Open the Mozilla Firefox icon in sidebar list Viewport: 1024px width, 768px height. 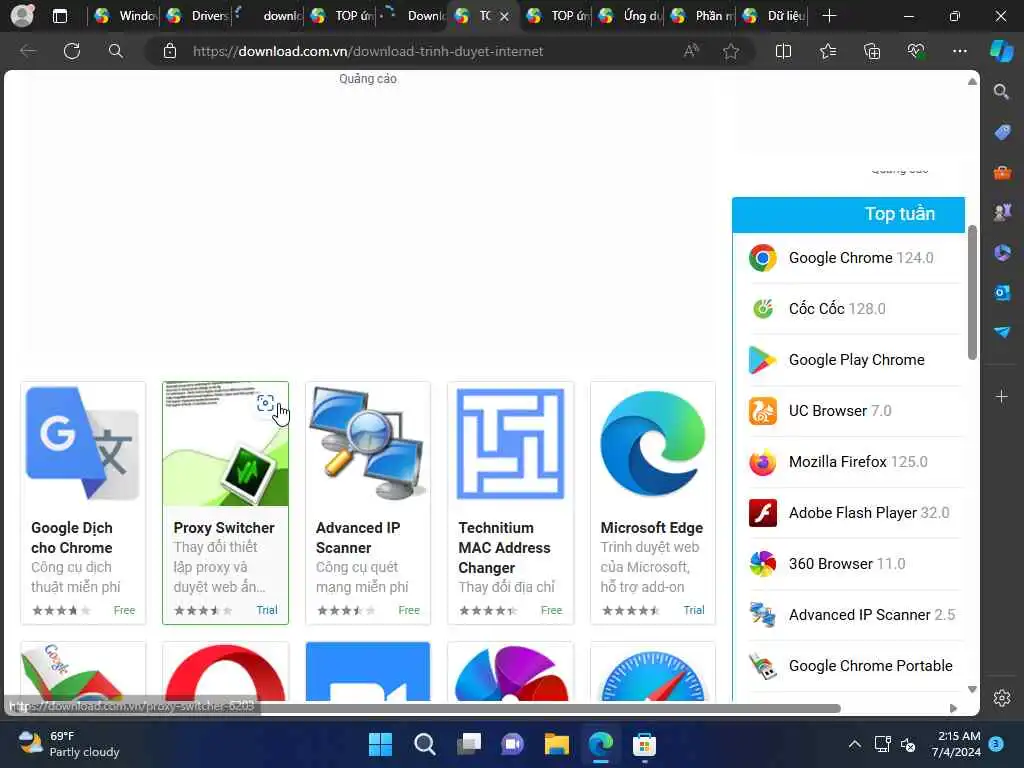(x=762, y=462)
